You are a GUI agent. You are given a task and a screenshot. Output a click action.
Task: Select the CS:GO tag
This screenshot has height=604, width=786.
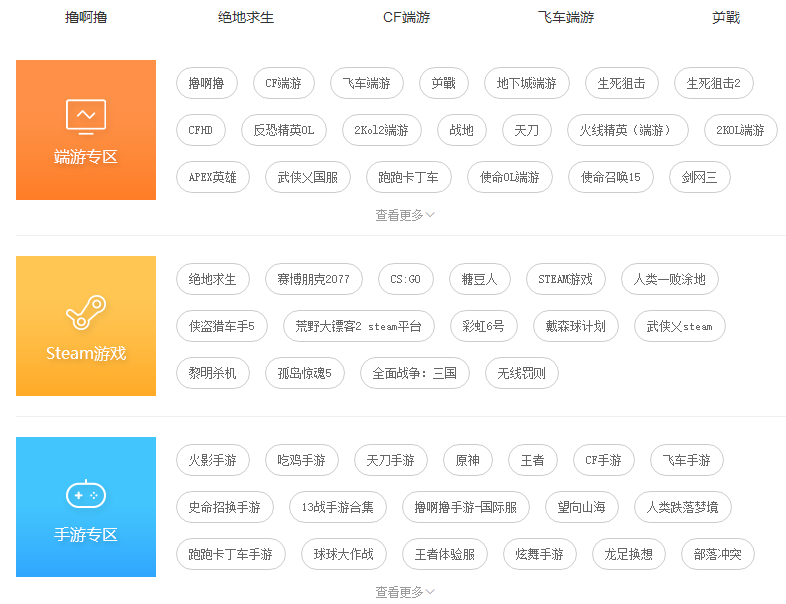click(x=406, y=279)
